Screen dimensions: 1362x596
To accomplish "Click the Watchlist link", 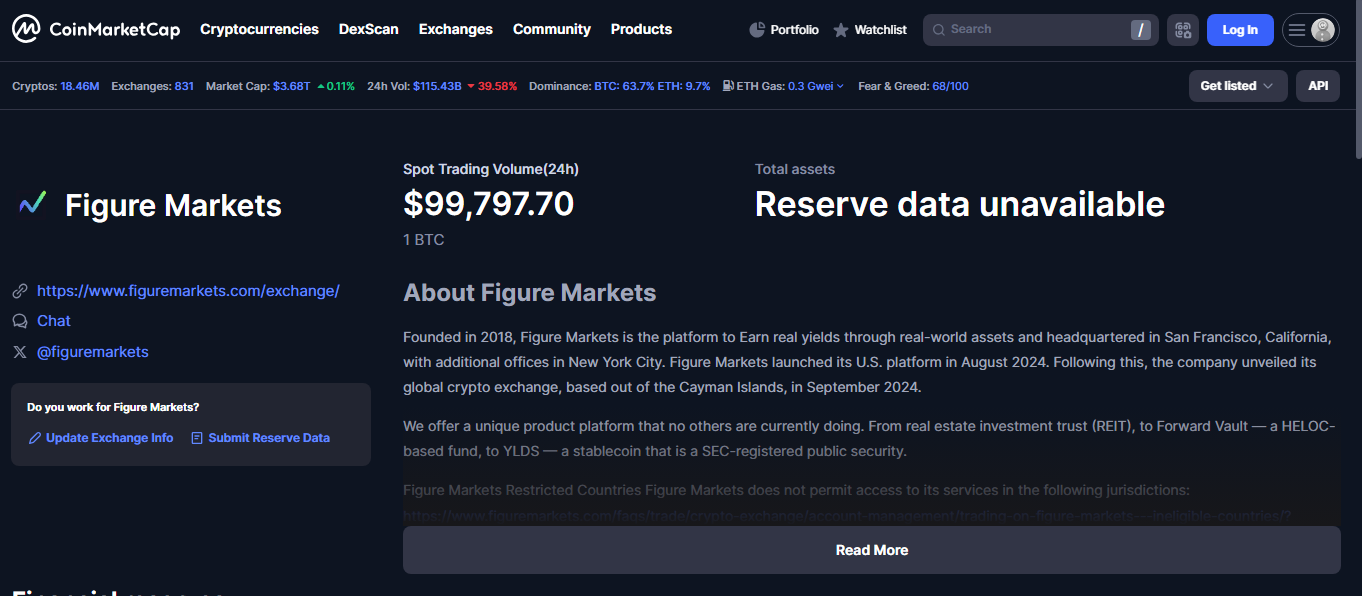I will (880, 30).
